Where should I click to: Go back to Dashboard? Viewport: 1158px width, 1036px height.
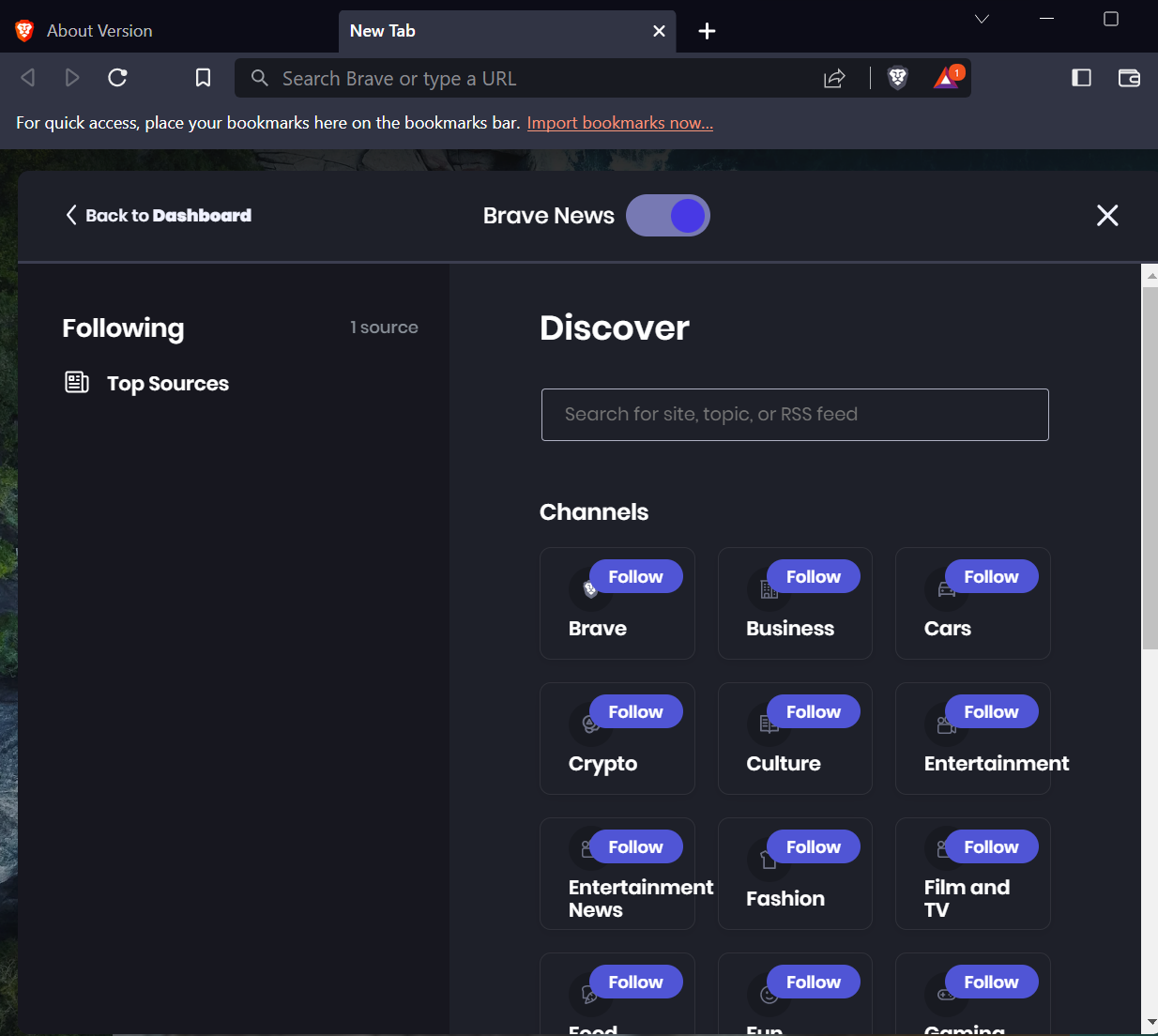click(159, 215)
